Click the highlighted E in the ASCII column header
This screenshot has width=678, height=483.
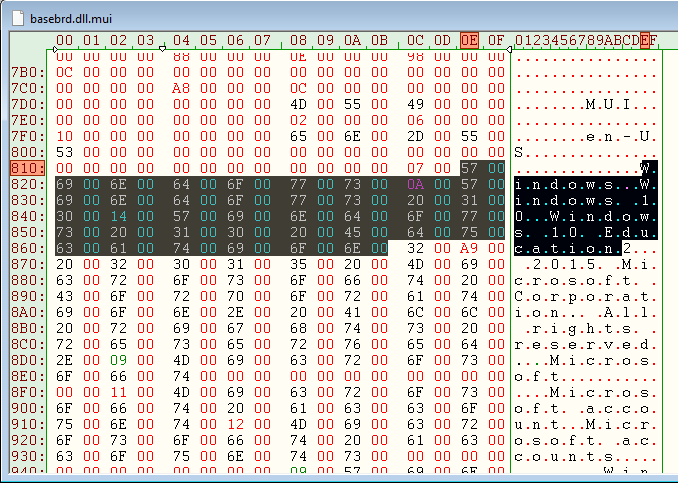pos(645,40)
